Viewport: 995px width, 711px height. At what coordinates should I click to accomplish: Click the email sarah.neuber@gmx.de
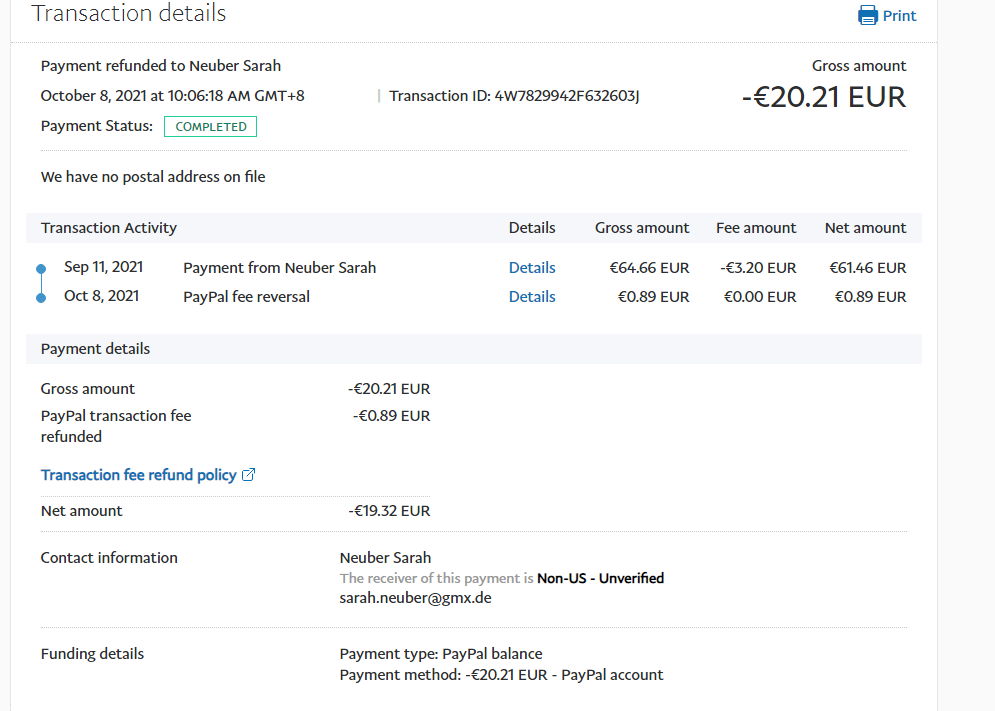click(x=415, y=598)
